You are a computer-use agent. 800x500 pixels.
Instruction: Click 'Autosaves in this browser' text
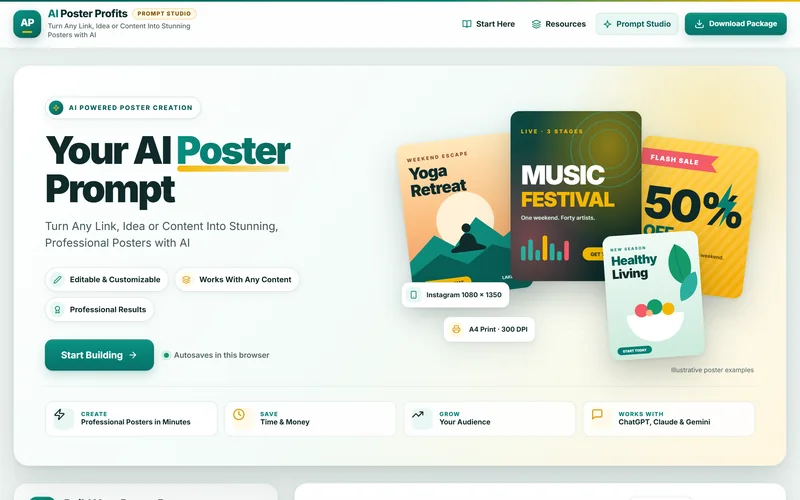click(x=221, y=355)
